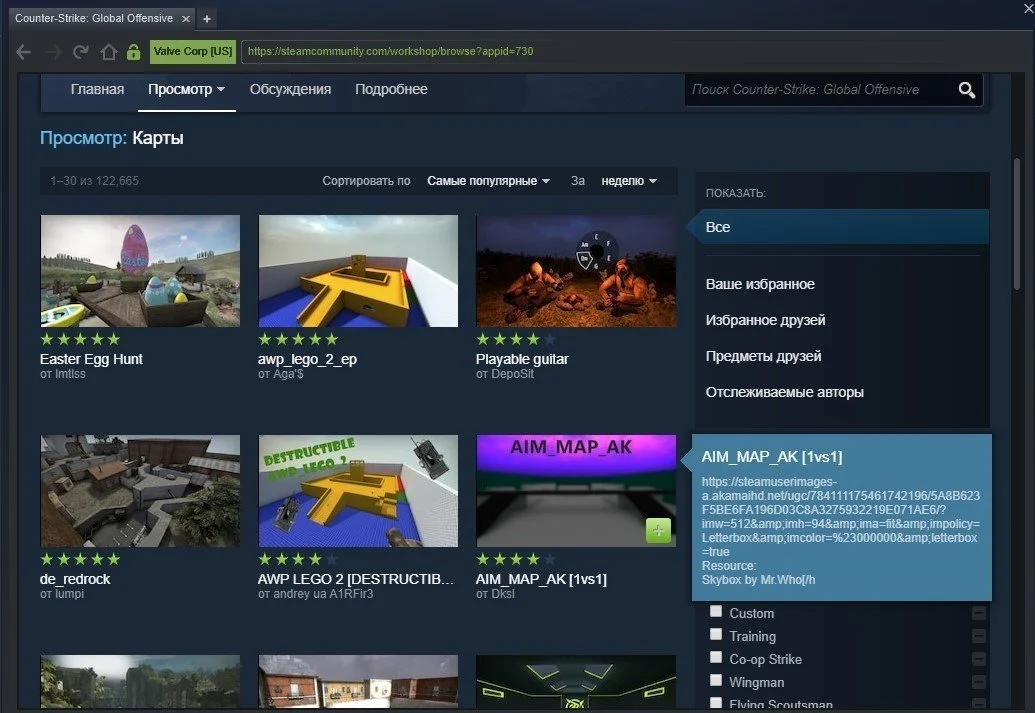Exclude the Co-op Strike tag minus icon
The height and width of the screenshot is (713, 1035).
(979, 659)
